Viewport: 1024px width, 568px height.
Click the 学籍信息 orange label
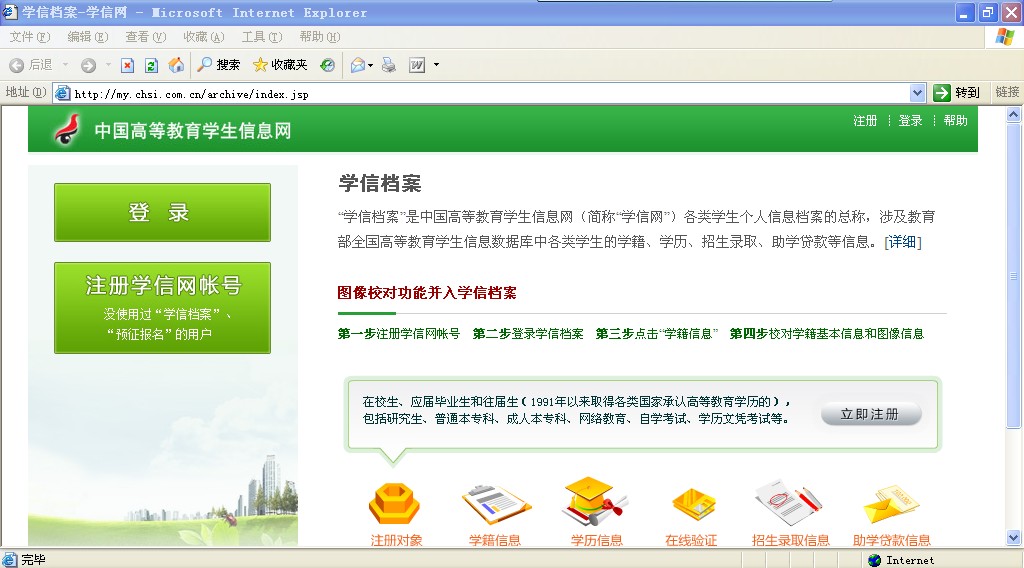(x=495, y=540)
